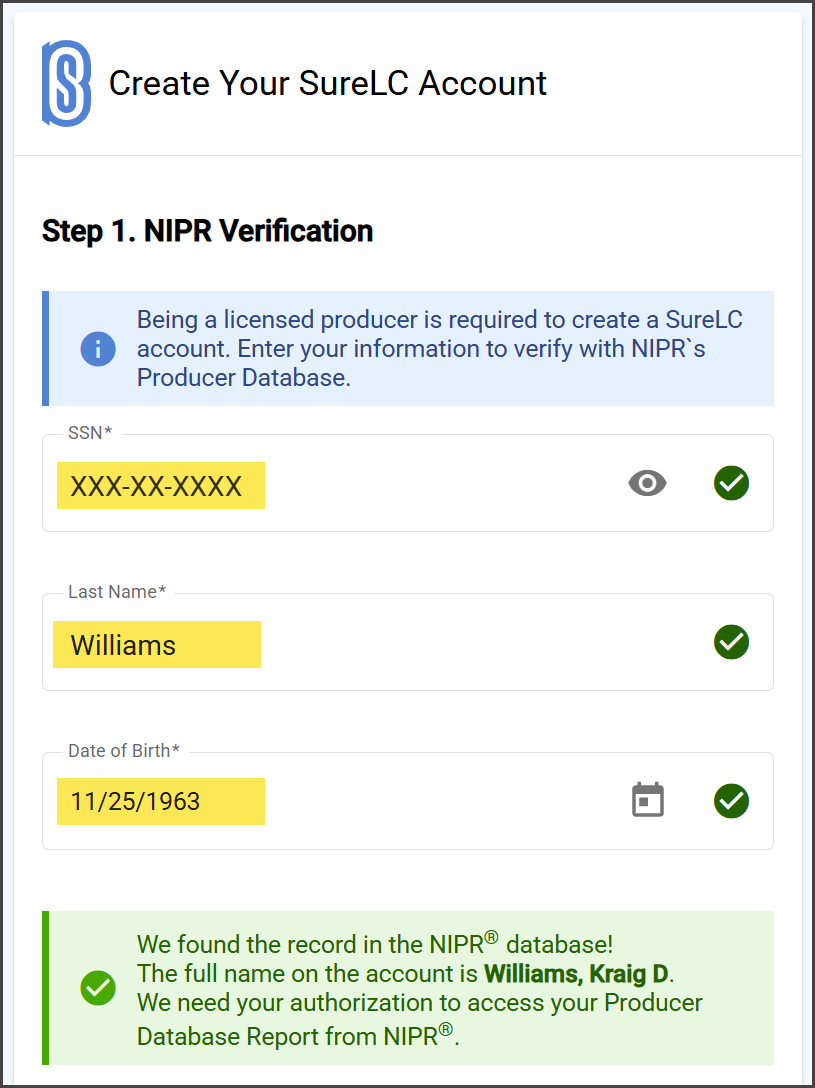The height and width of the screenshot is (1088, 815).
Task: Click the text 'We found the record in the NIPR database!'
Action: click(375, 944)
